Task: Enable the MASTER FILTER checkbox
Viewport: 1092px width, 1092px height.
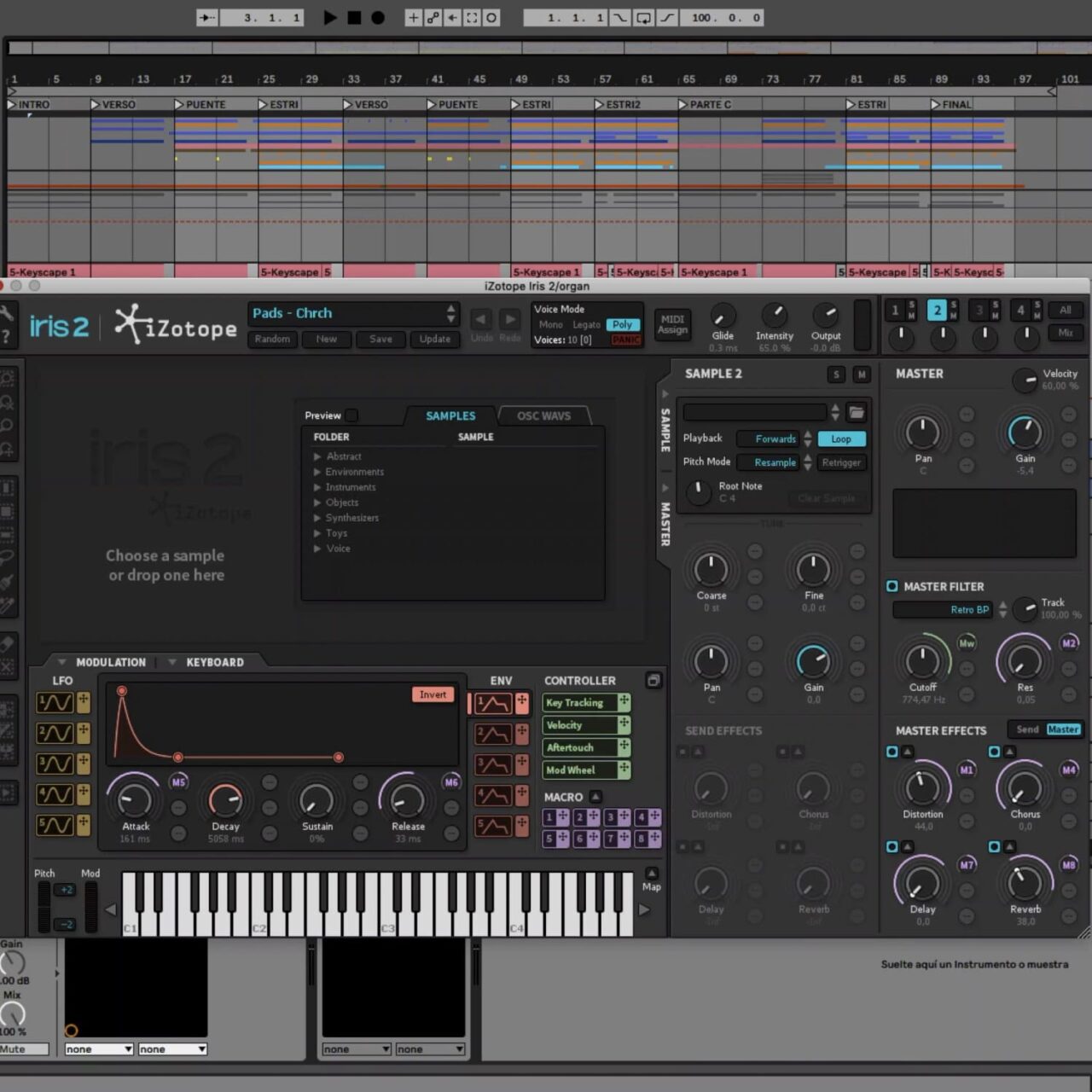Action: pos(892,586)
